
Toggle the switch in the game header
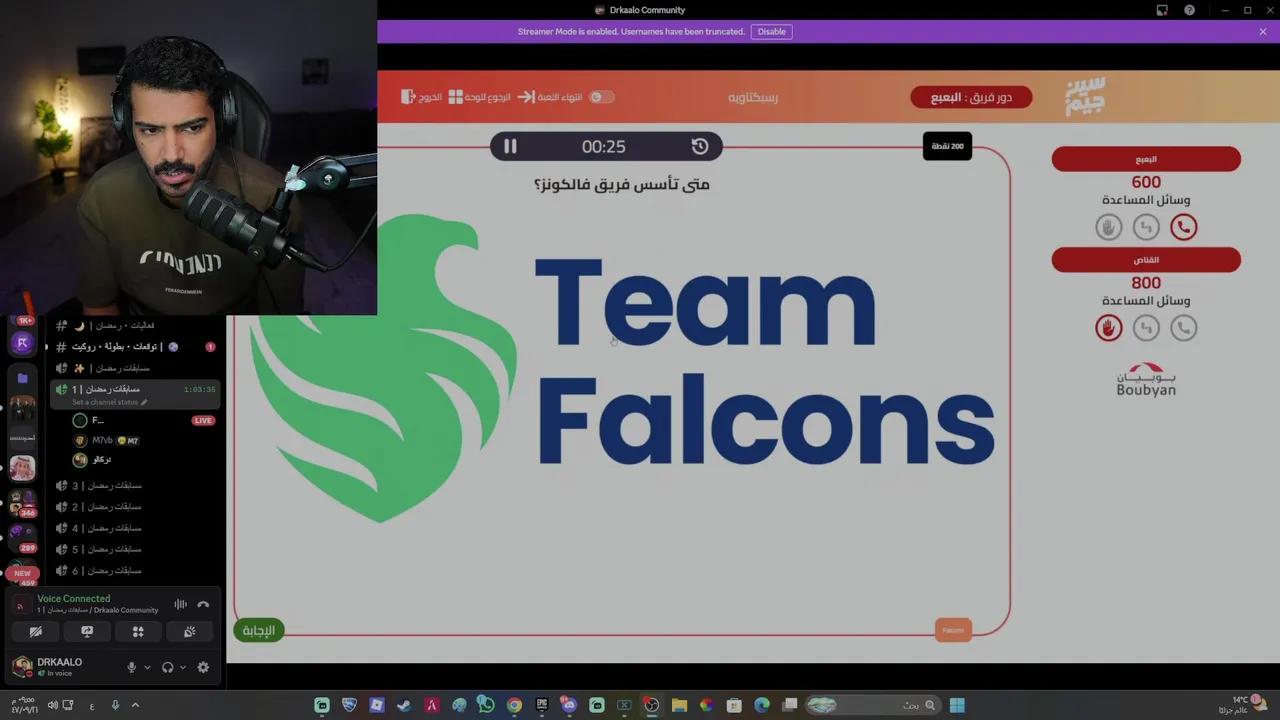pyautogui.click(x=600, y=97)
